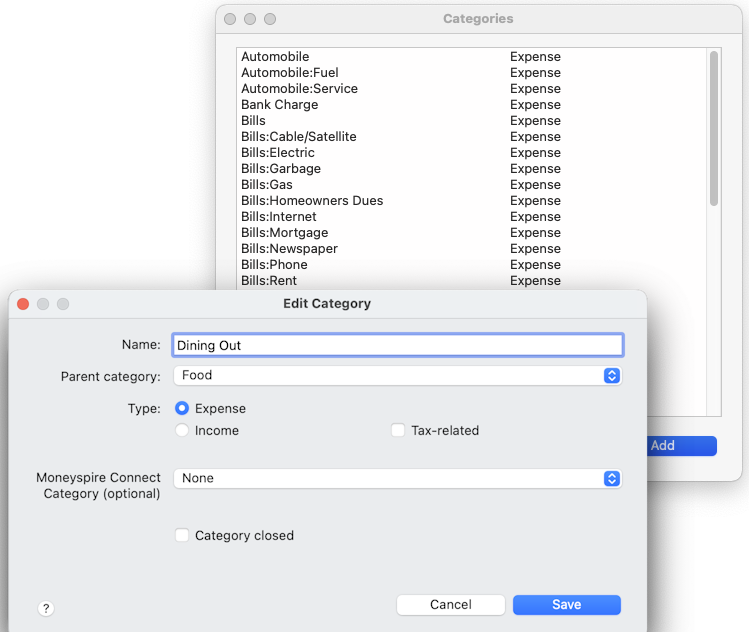
Task: Select the Bills category row
Action: 471,120
